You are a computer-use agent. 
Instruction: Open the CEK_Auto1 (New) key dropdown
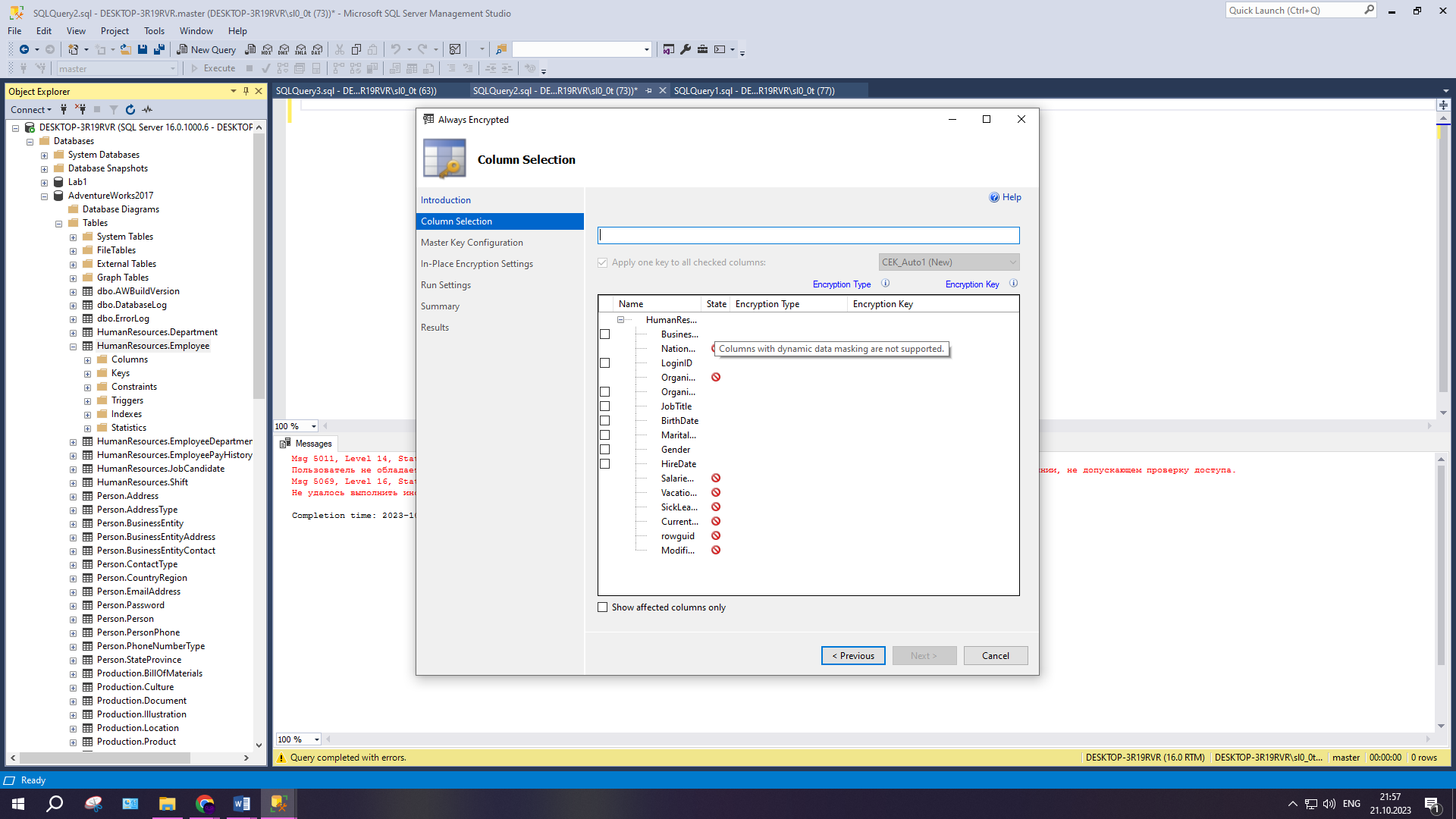(949, 262)
